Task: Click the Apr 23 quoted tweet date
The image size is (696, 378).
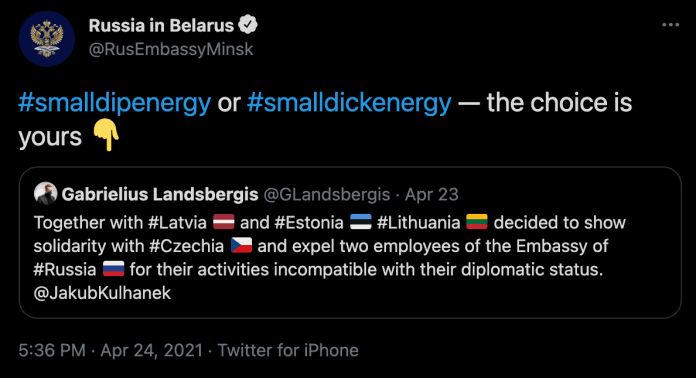Action: (431, 195)
